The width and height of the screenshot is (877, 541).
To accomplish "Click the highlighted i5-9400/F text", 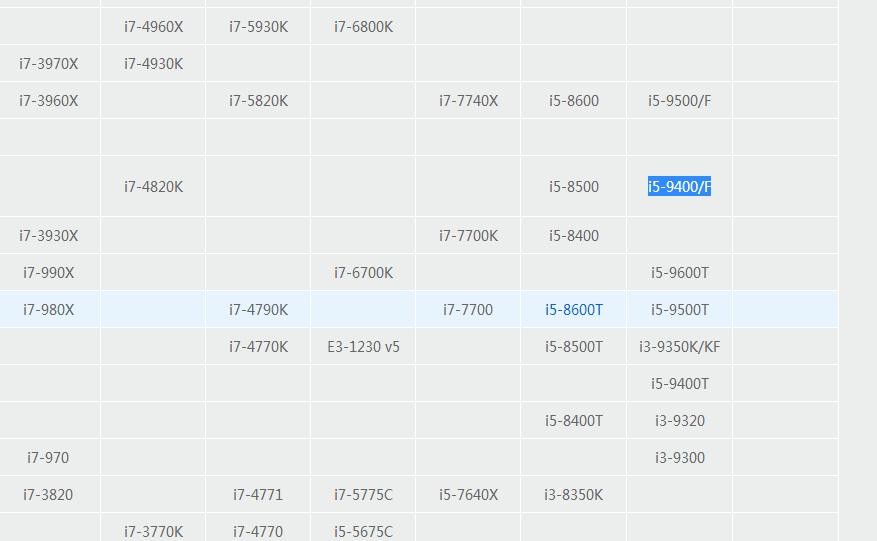I will pyautogui.click(x=679, y=187).
